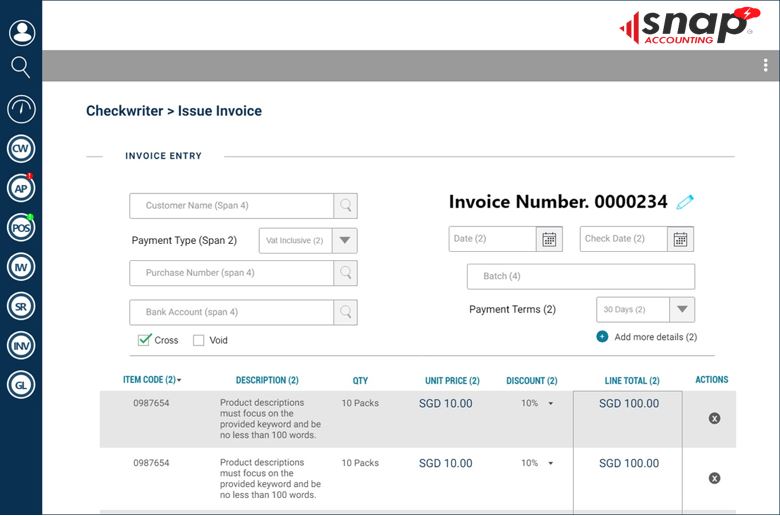Uncheck the Cross checkbox
This screenshot has width=780, height=516.
click(145, 340)
